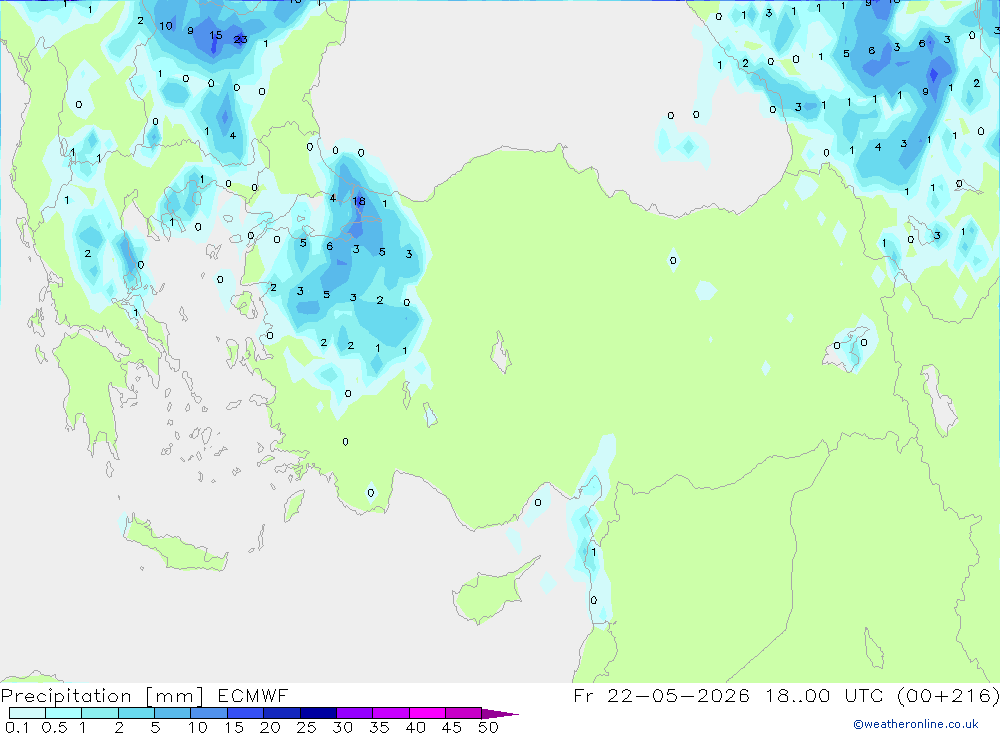Select the legend scale label 50

488,727
